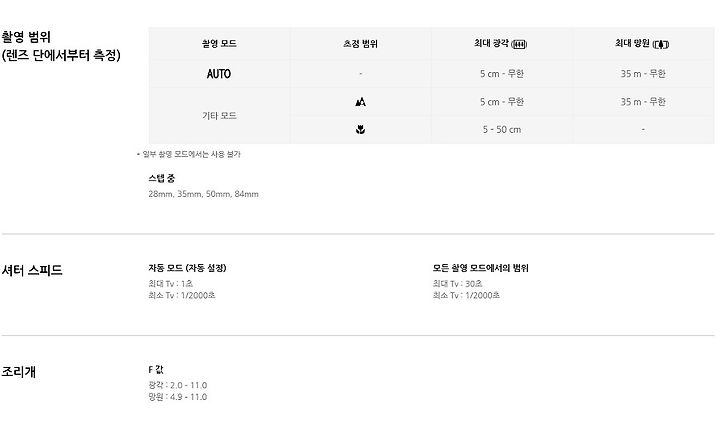Click the 기타 모드 row label
The image size is (720, 436).
219,116
